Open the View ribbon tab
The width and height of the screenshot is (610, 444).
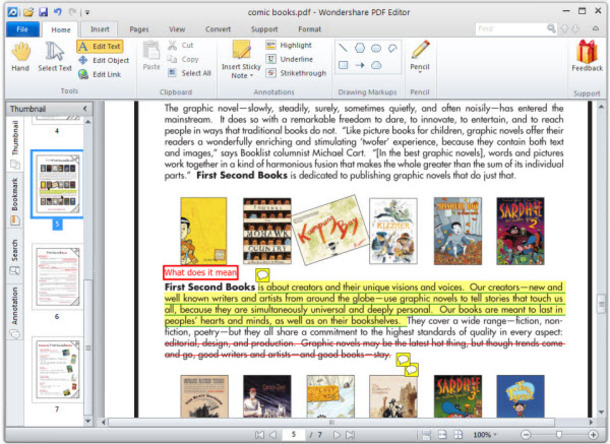click(x=177, y=29)
